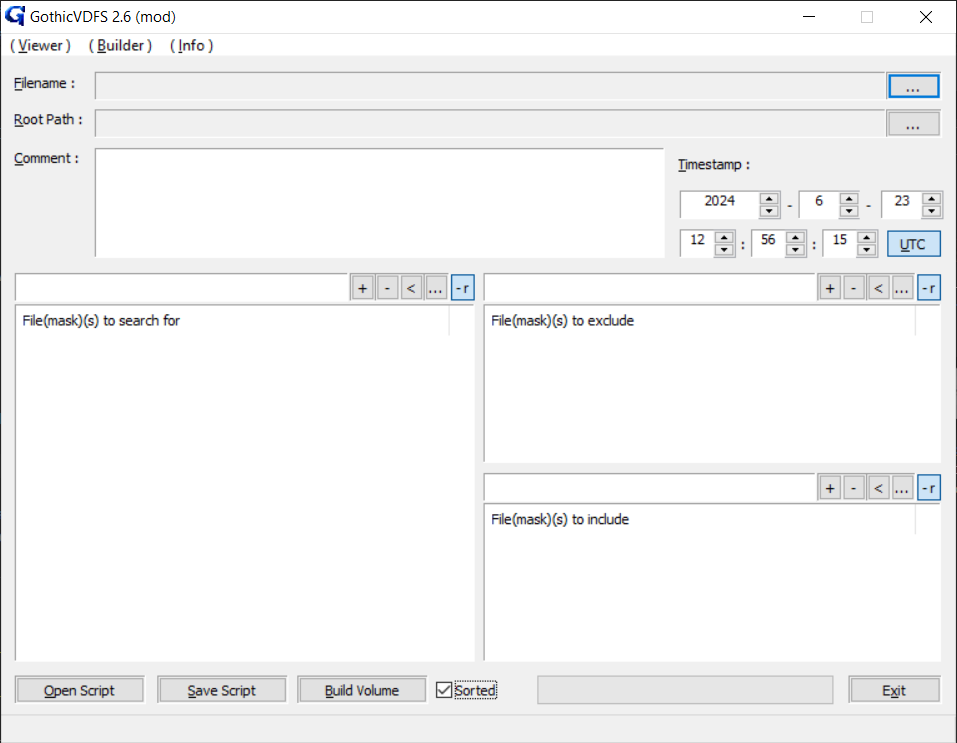Toggle -r option for search-for masks

463,288
